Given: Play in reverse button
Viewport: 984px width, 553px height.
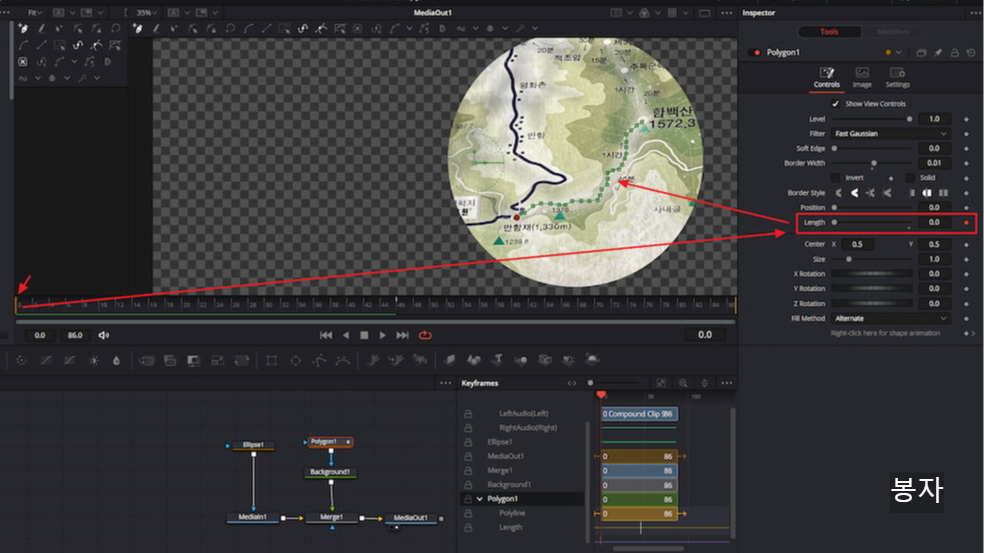Looking at the screenshot, I should (x=346, y=335).
